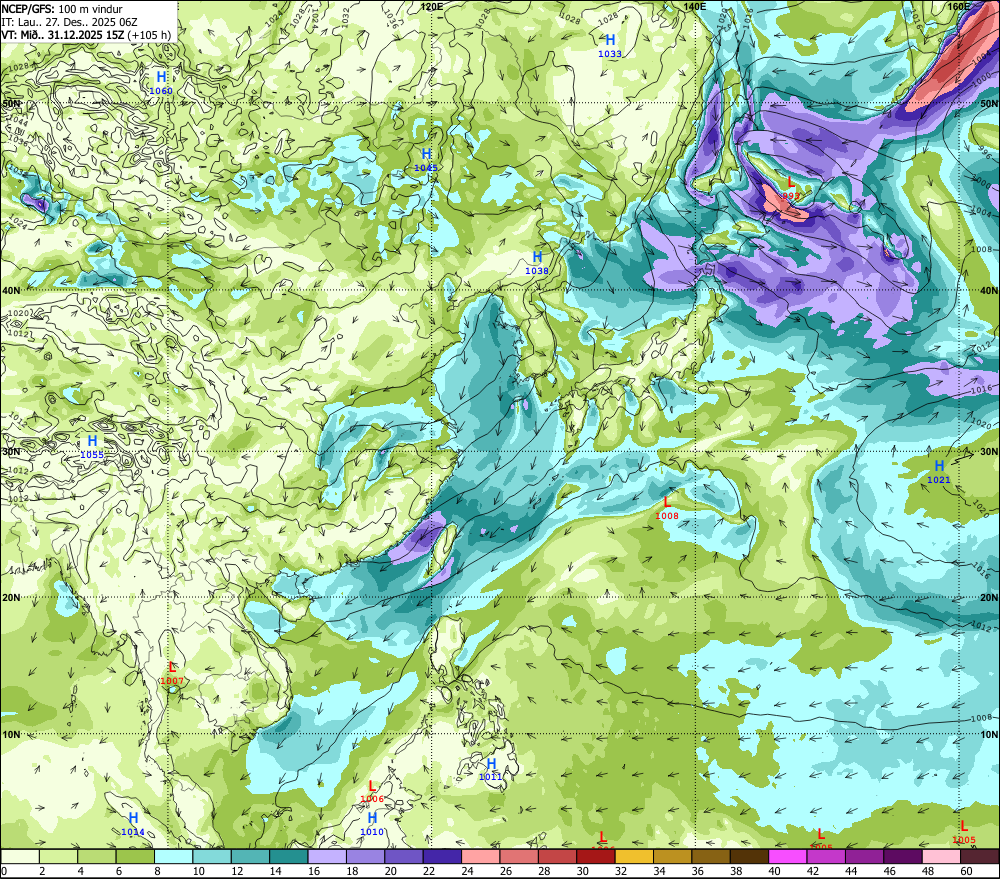Pick the light cyan 8–10 legend swatch
Screen dimensions: 1000x879
coord(173,856)
